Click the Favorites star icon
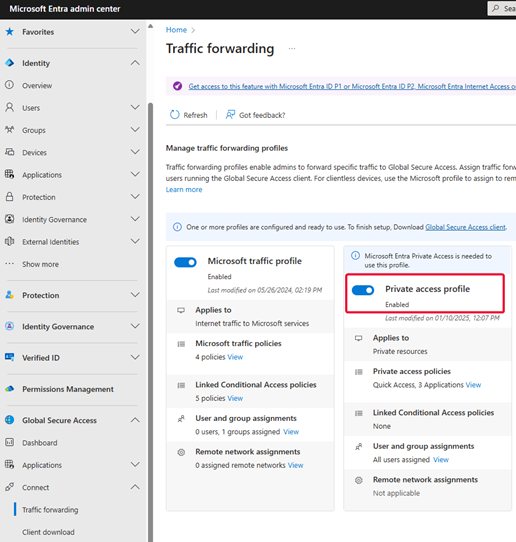 pyautogui.click(x=10, y=32)
